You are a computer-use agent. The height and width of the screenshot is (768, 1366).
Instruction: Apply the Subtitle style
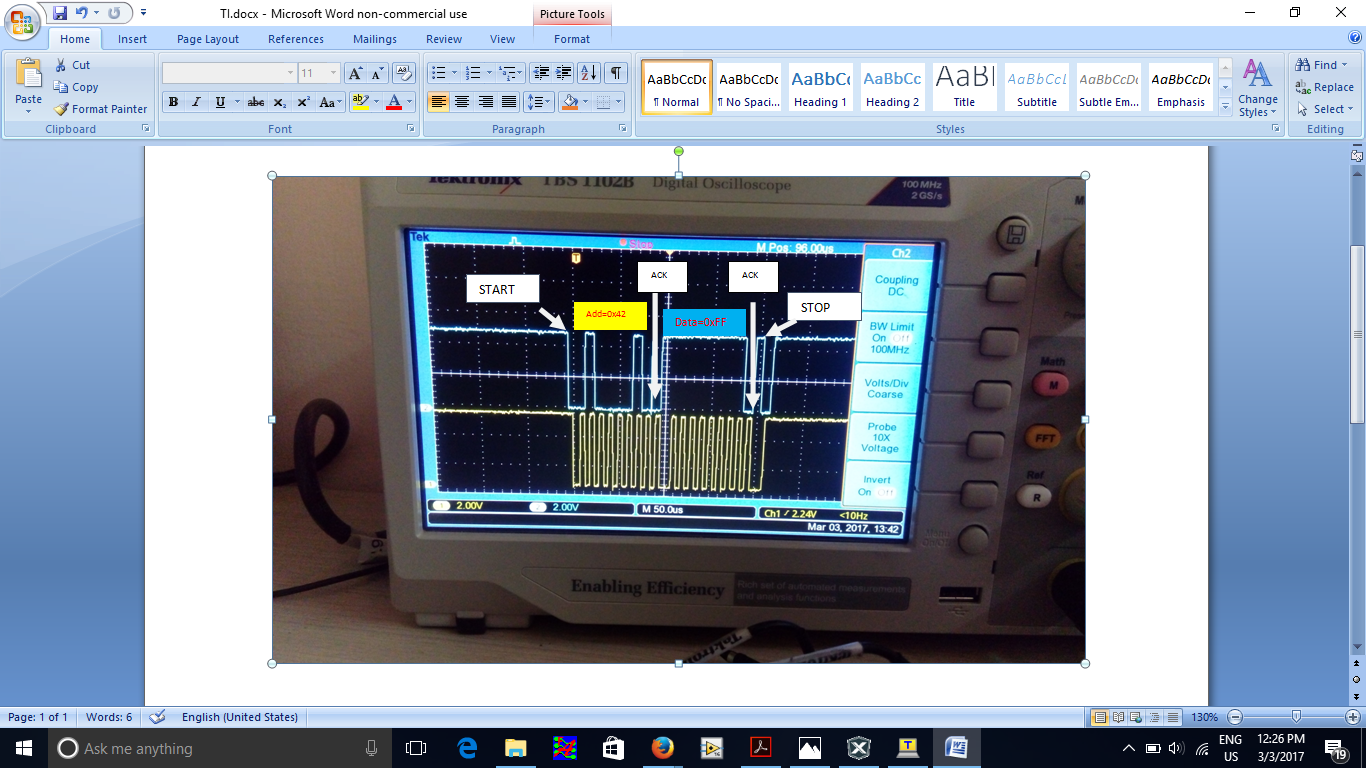pyautogui.click(x=1037, y=87)
